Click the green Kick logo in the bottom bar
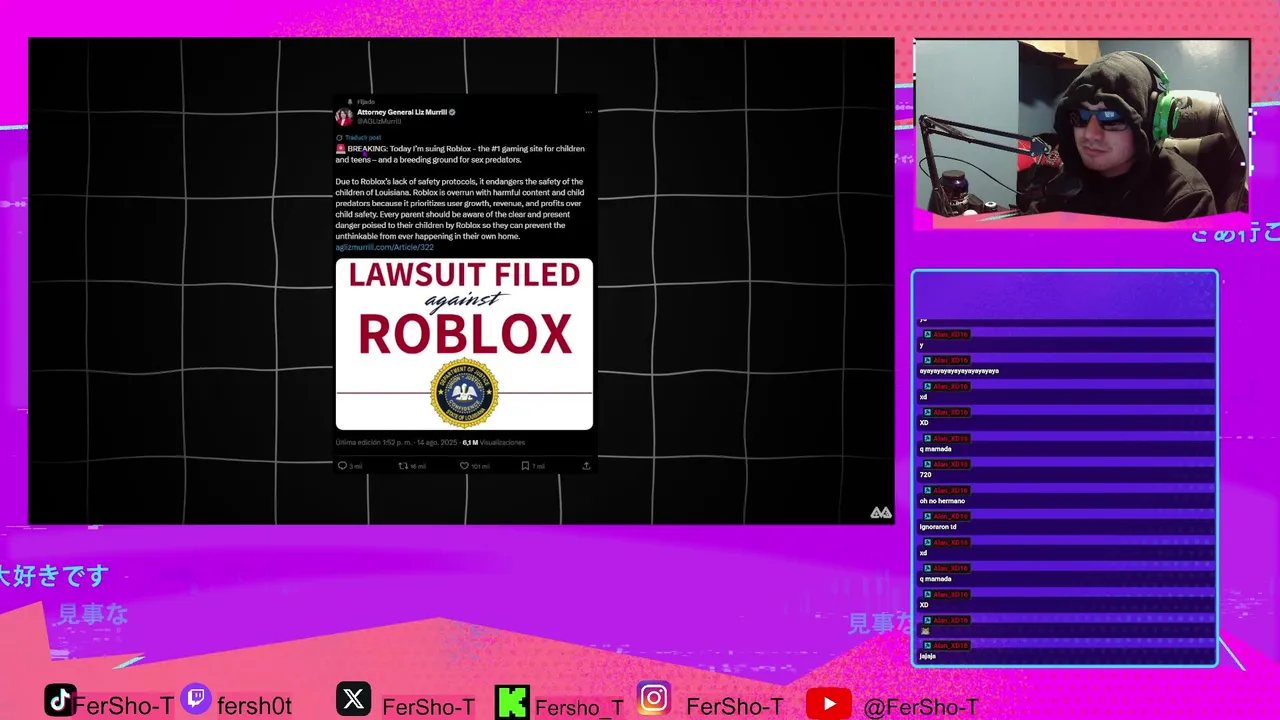 [x=512, y=702]
